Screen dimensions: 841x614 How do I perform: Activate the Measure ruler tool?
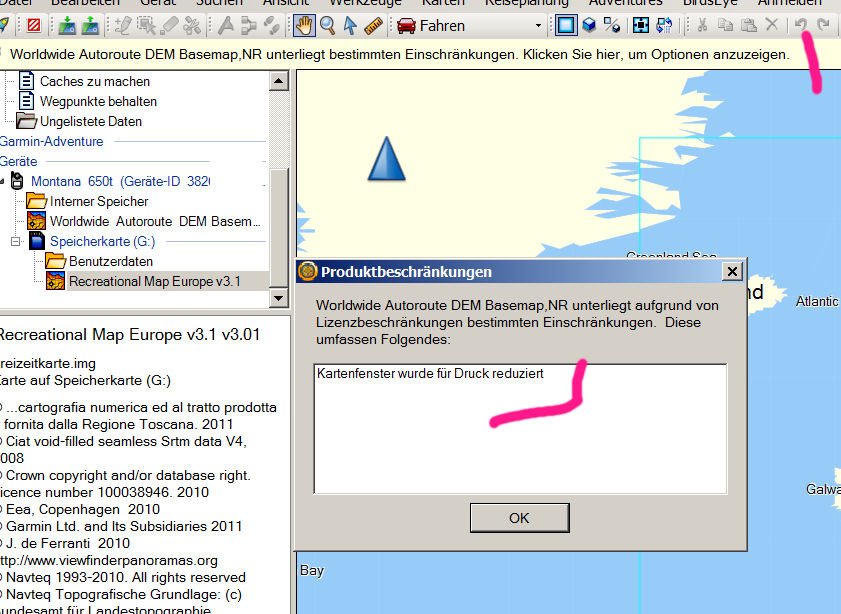click(x=374, y=26)
